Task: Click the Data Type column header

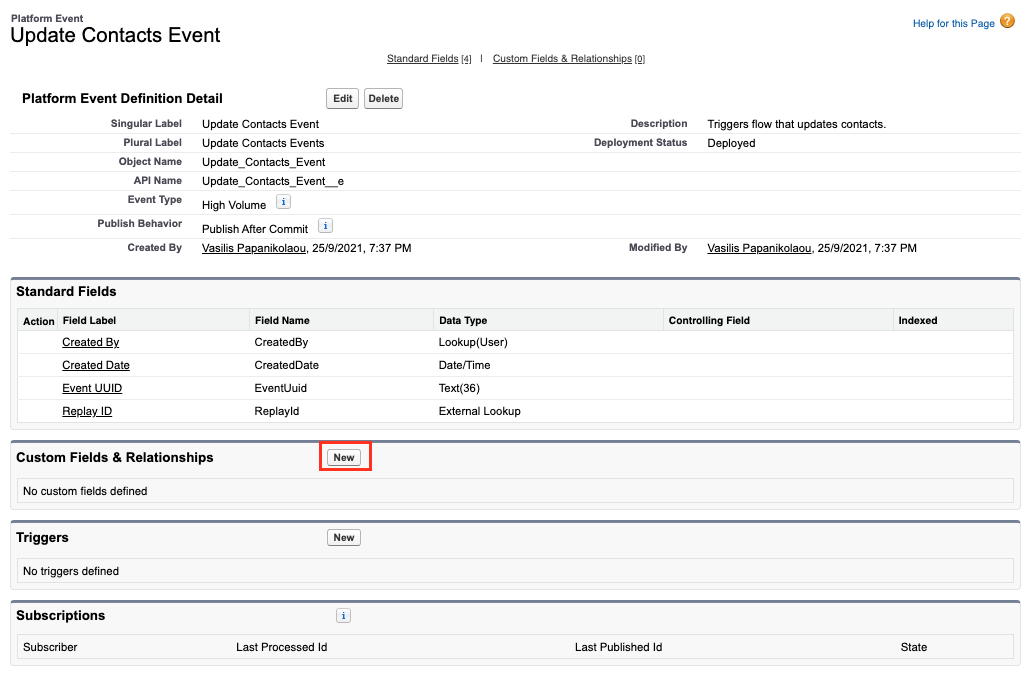Action: 463,320
